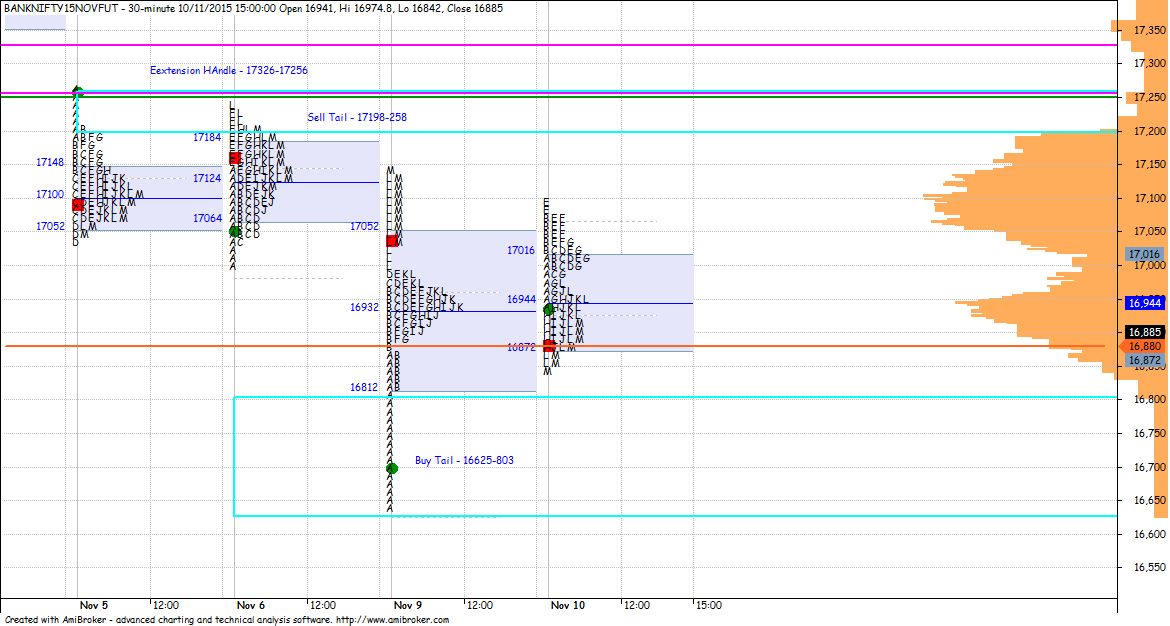Click the 17064 label on the Nov 6 profile

coord(207,218)
